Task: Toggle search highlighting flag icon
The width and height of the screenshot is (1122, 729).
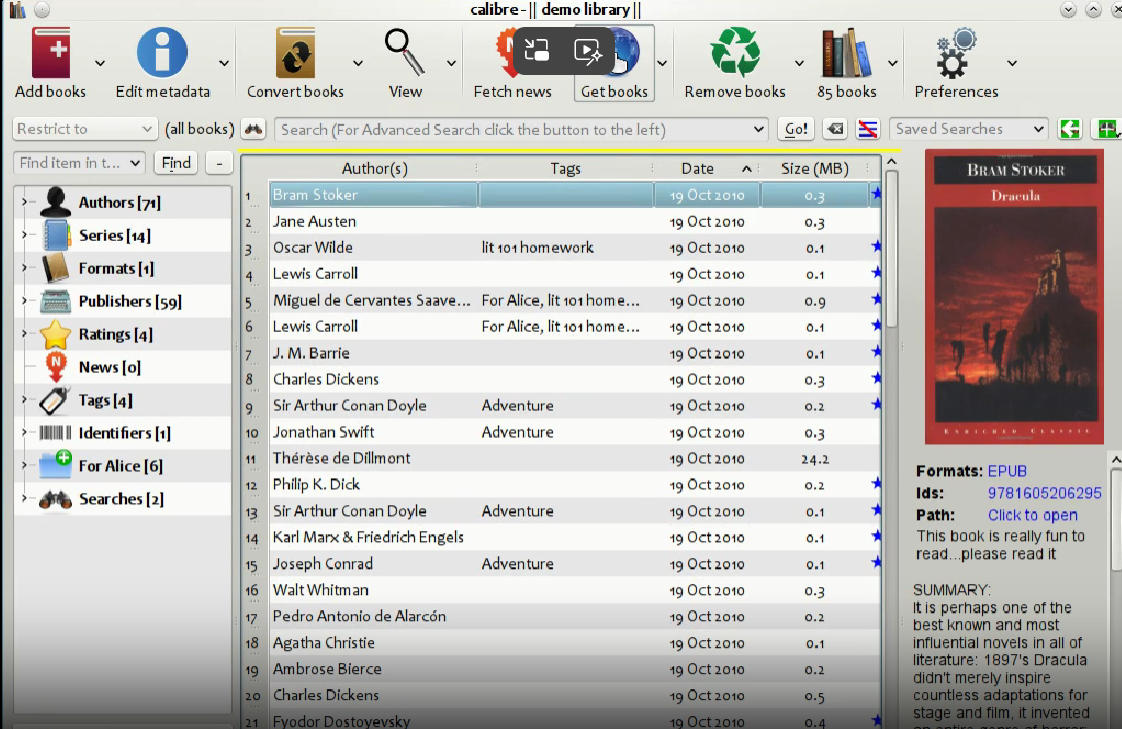Action: tap(867, 129)
